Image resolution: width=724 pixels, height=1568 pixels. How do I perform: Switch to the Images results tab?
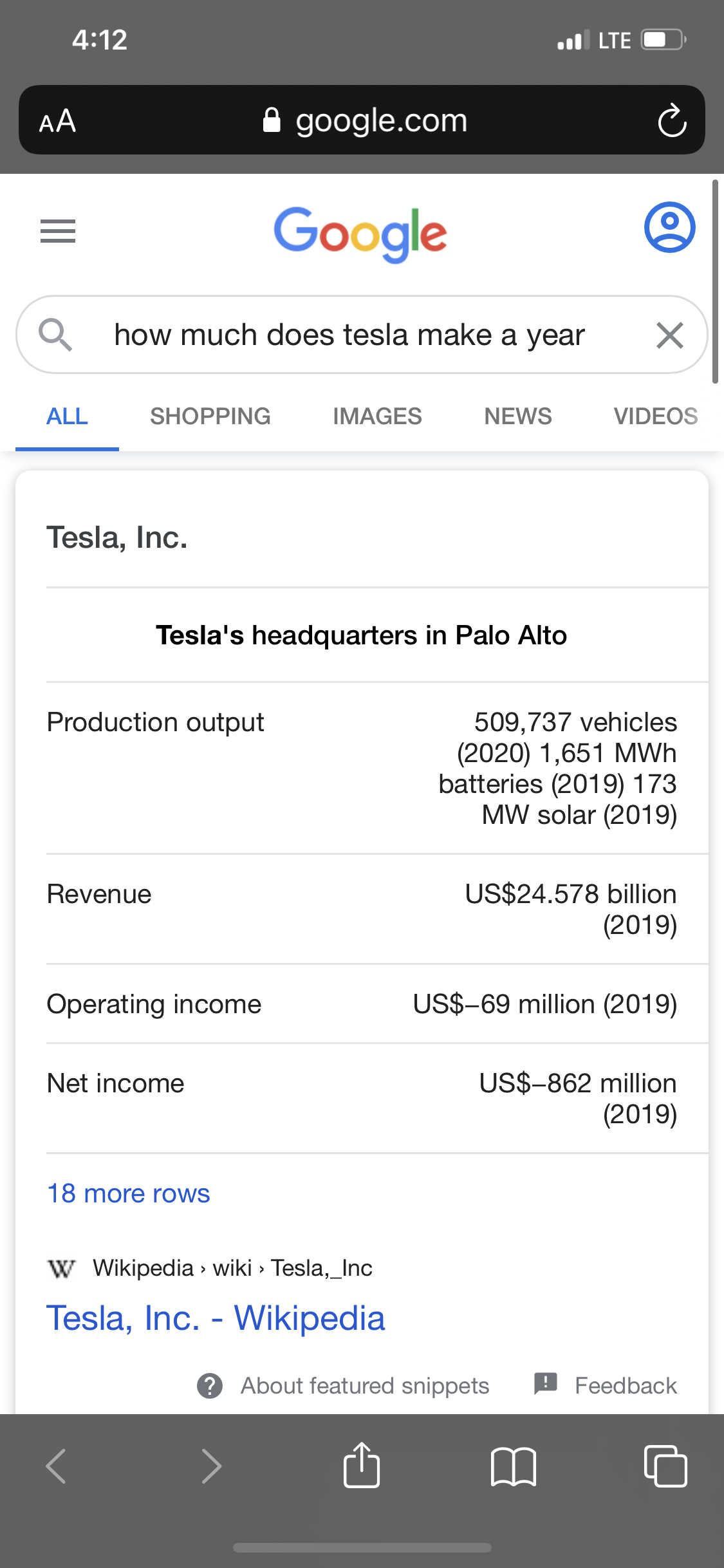377,416
